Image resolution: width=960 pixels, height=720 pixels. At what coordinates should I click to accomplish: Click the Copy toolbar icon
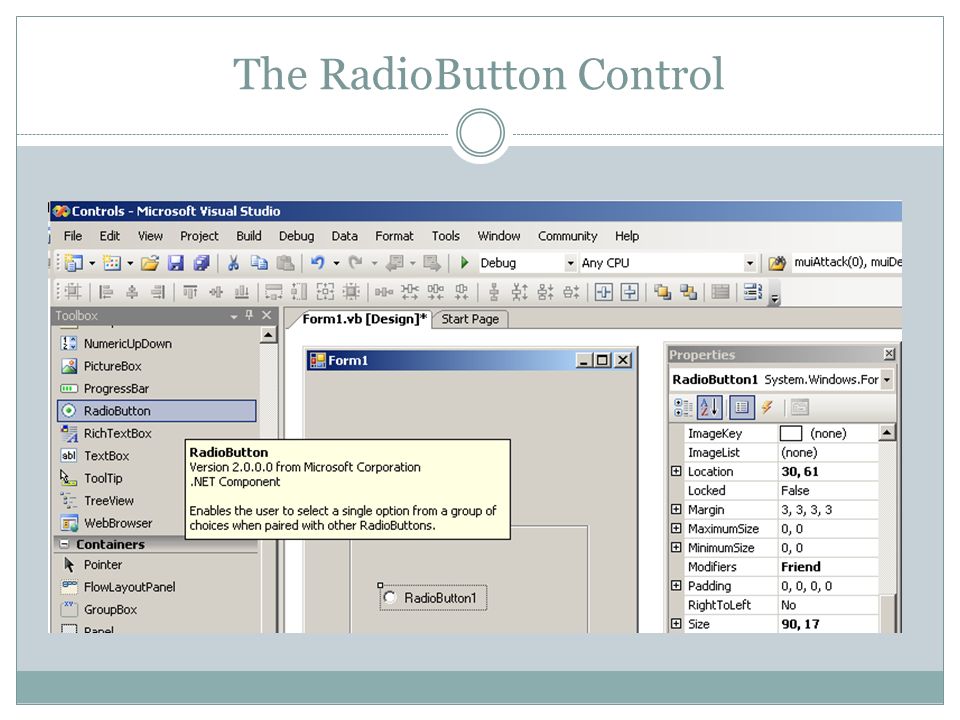pos(259,263)
